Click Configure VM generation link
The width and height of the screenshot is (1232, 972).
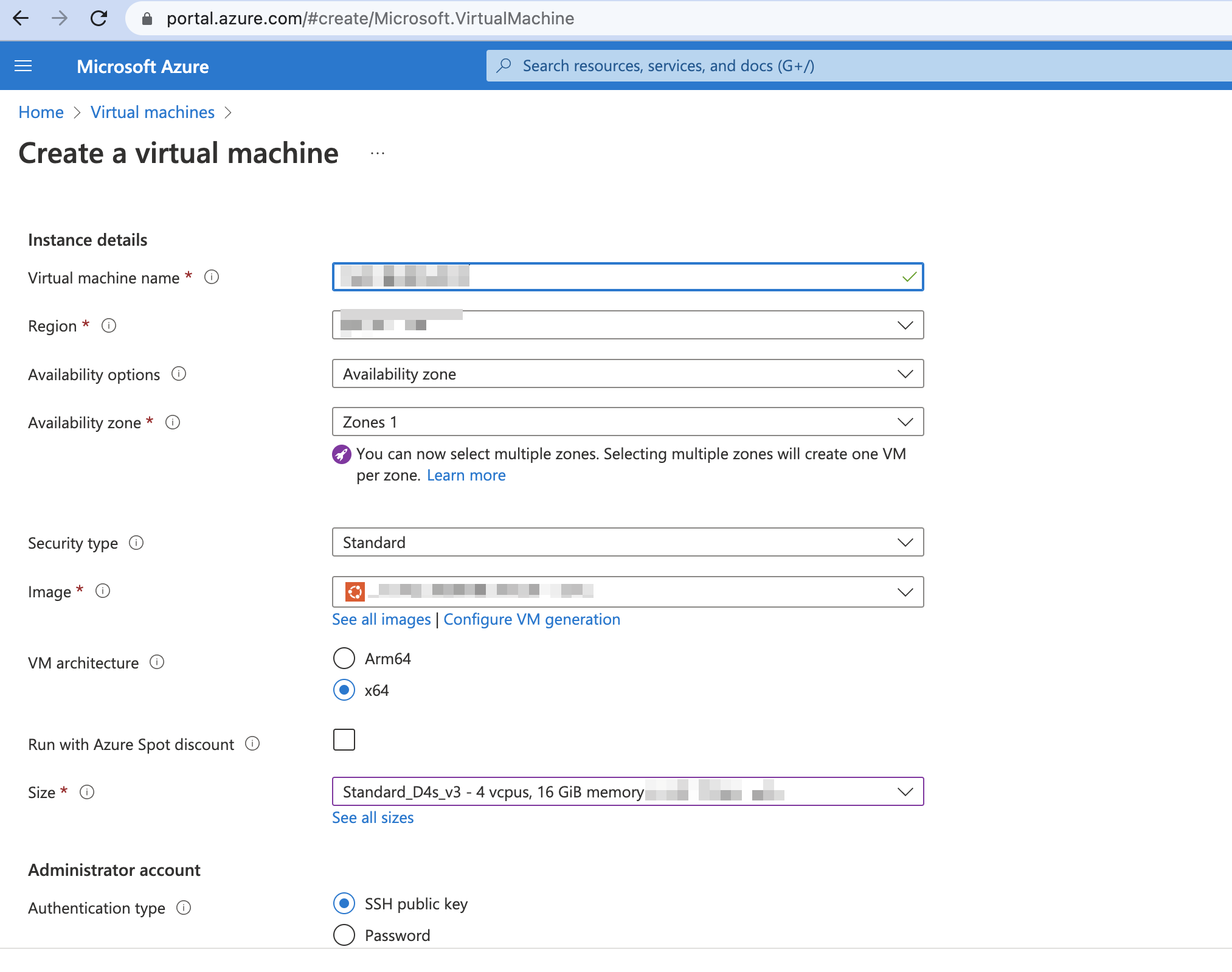click(x=532, y=619)
